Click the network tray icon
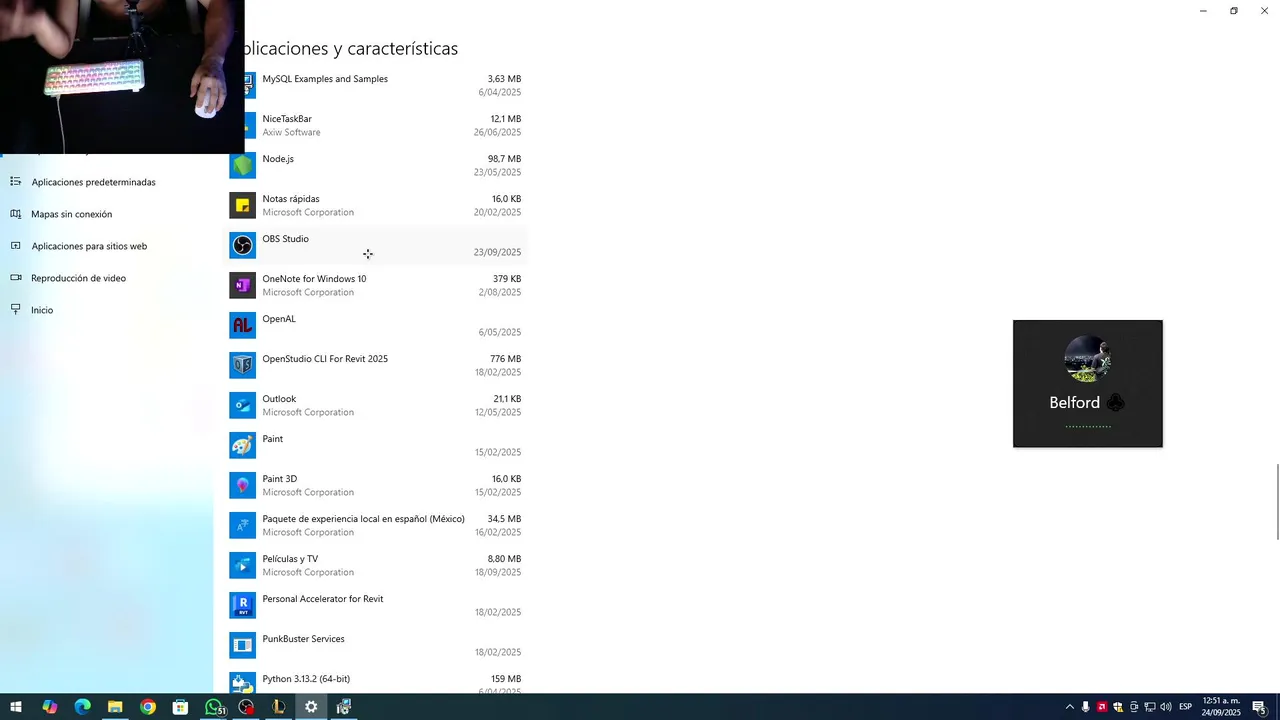Screen dimensions: 1280x720 pyautogui.click(x=1150, y=707)
